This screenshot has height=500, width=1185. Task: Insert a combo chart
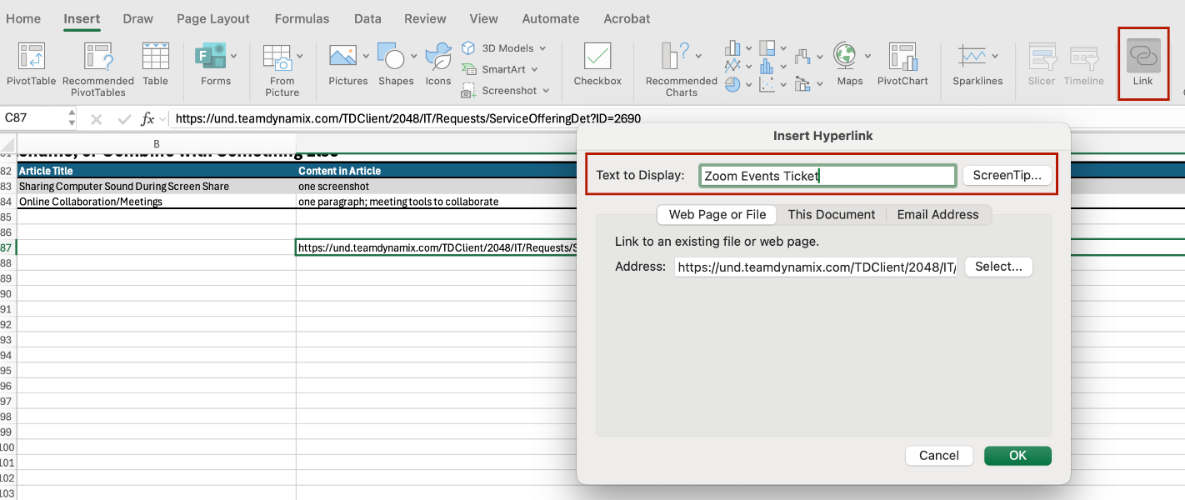point(802,82)
